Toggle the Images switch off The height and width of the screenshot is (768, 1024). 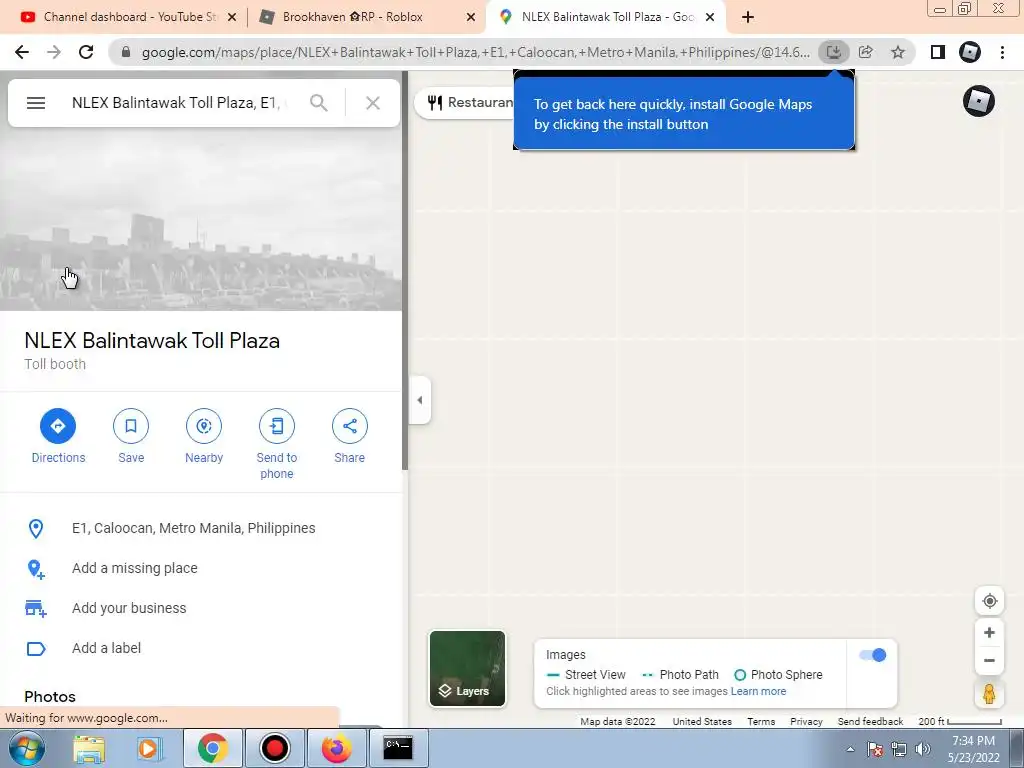[x=873, y=655]
